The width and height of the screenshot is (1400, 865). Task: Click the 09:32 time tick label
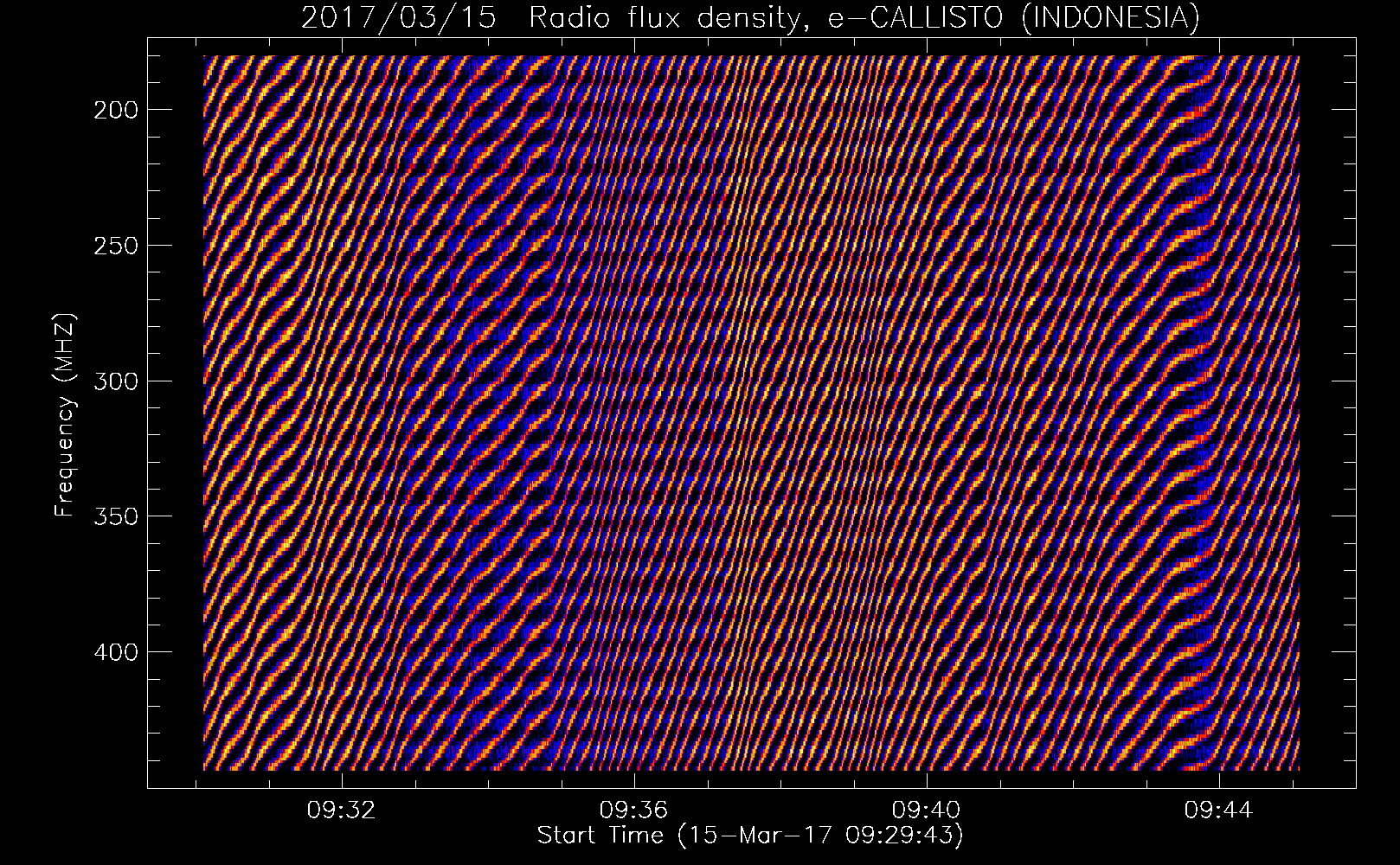342,811
